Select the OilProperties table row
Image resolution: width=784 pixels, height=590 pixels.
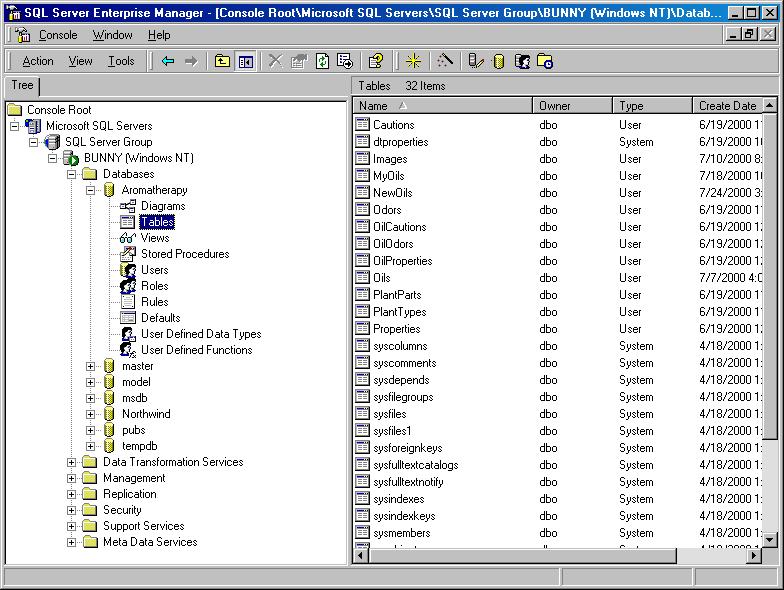pos(402,261)
